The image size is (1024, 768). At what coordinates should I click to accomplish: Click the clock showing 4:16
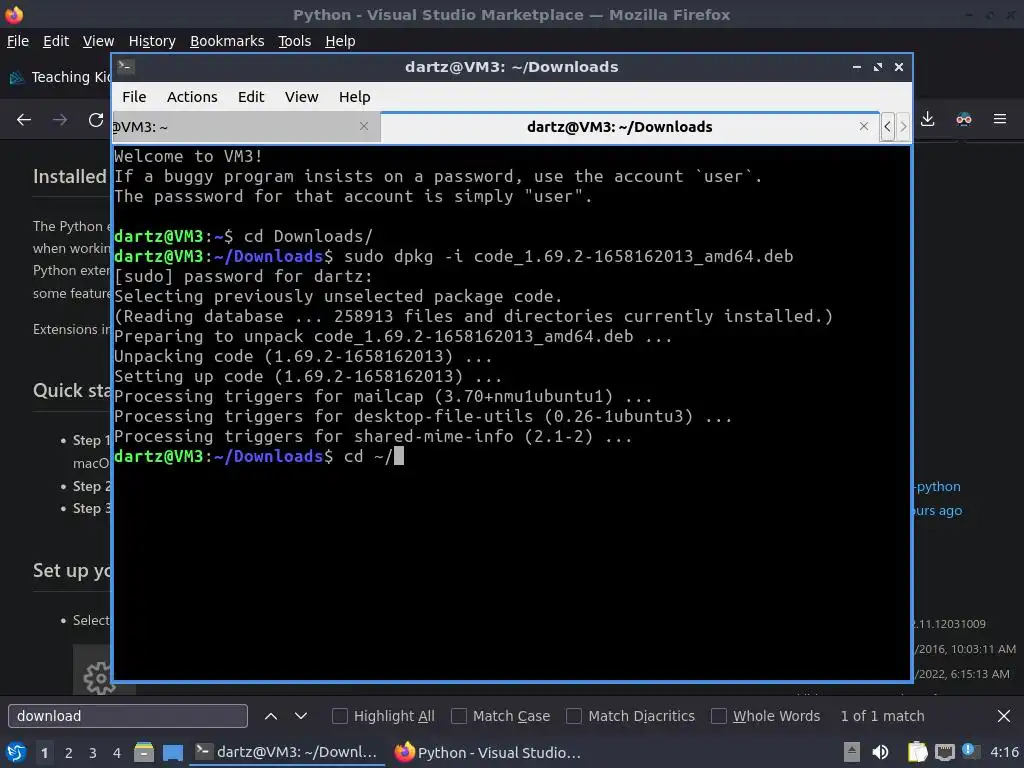pyautogui.click(x=1004, y=752)
